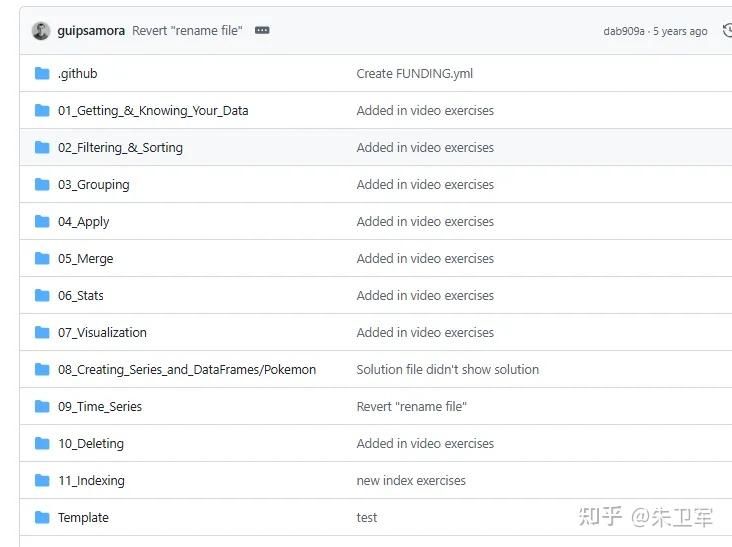Open 06_Stats folder
This screenshot has width=732, height=547.
pyautogui.click(x=81, y=295)
